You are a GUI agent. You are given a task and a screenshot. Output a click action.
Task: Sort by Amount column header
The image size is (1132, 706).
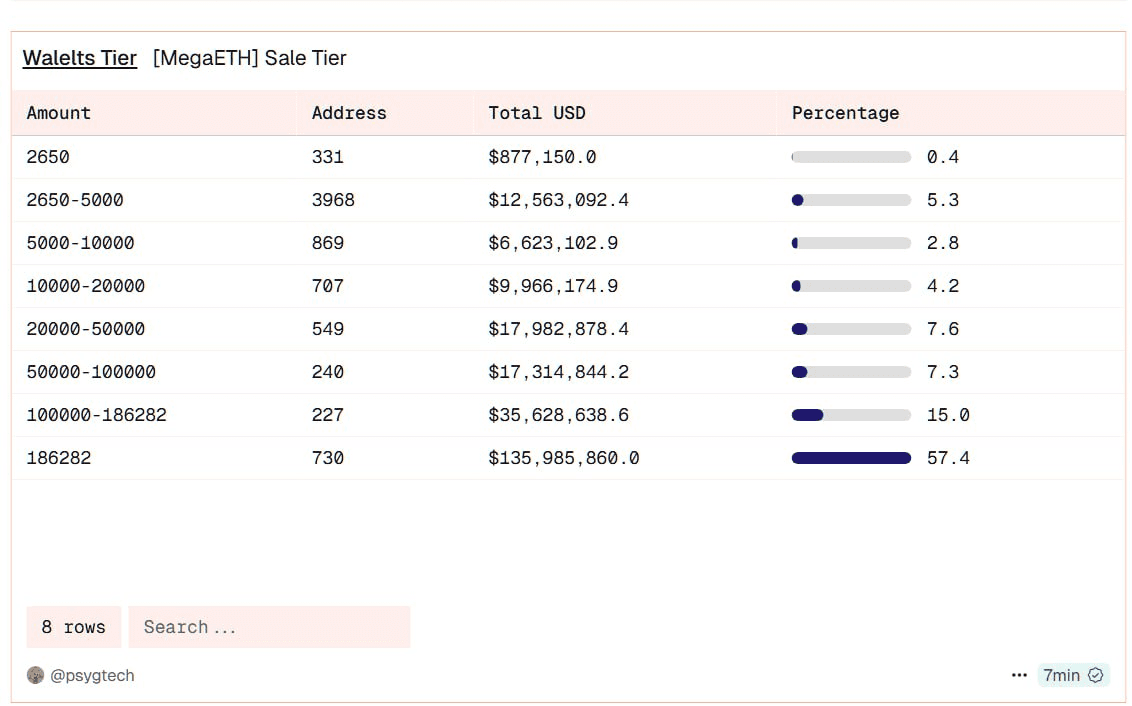[59, 113]
